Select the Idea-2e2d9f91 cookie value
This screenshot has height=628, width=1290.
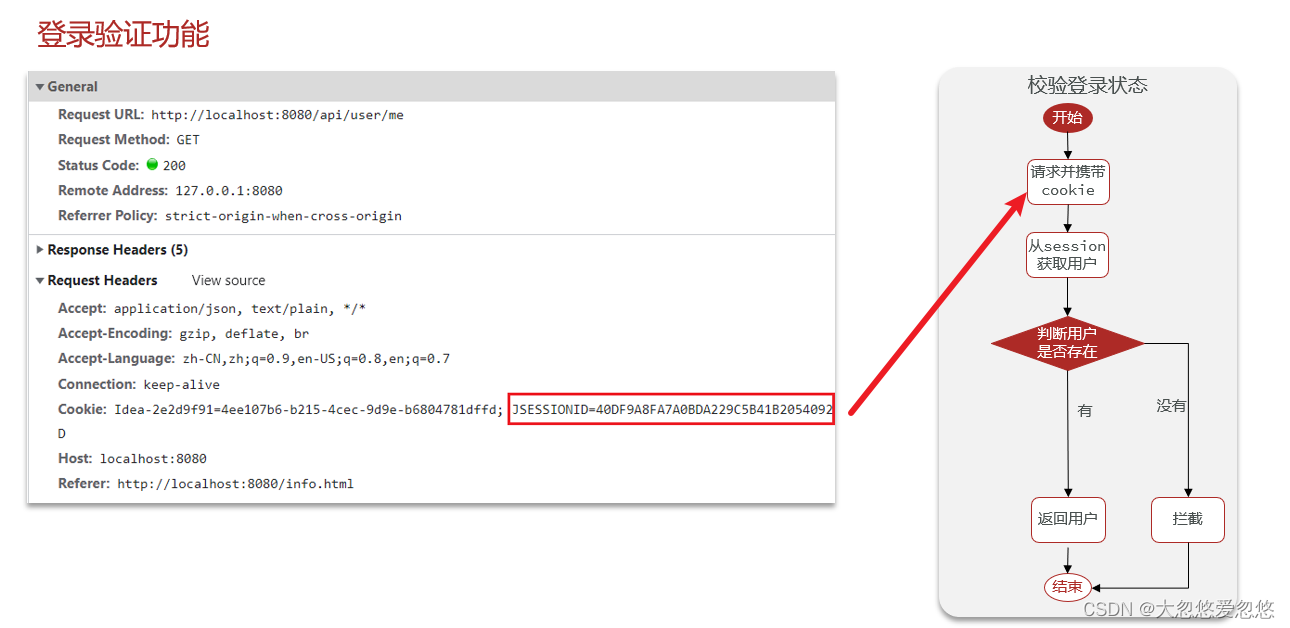308,409
